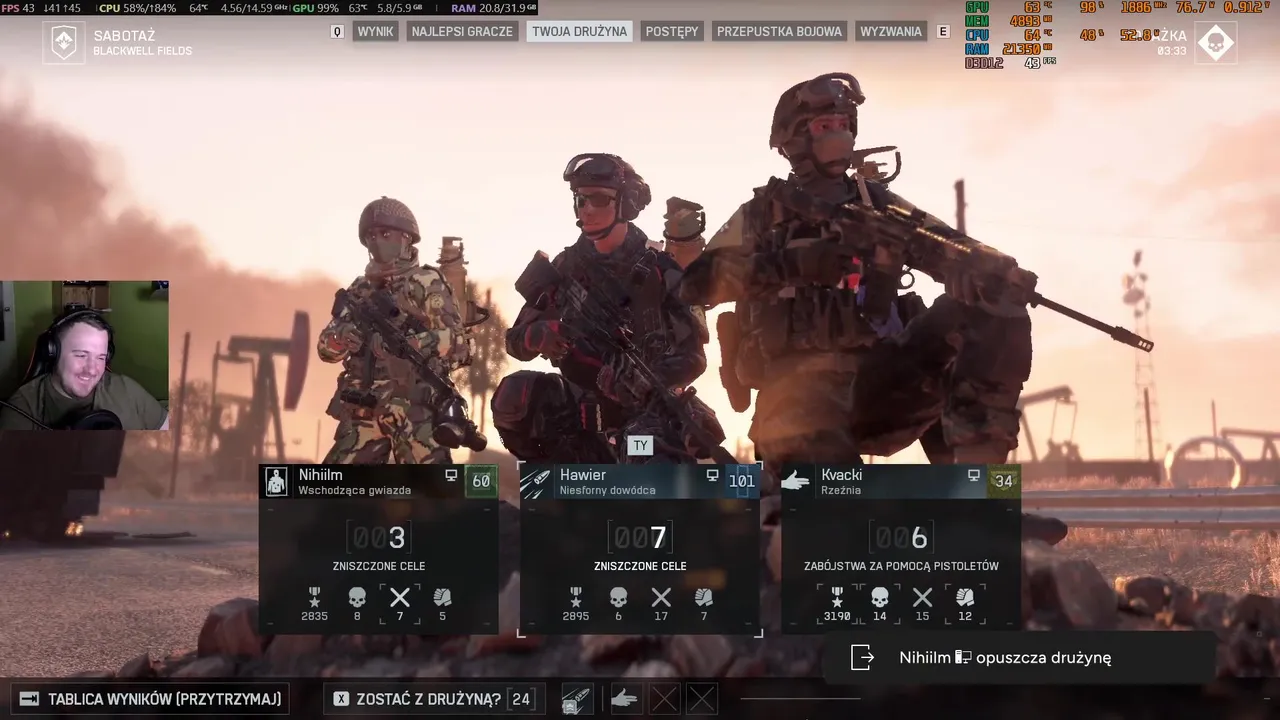Click Nihiilm's score medal icon
The image size is (1280, 720).
pyautogui.click(x=314, y=598)
